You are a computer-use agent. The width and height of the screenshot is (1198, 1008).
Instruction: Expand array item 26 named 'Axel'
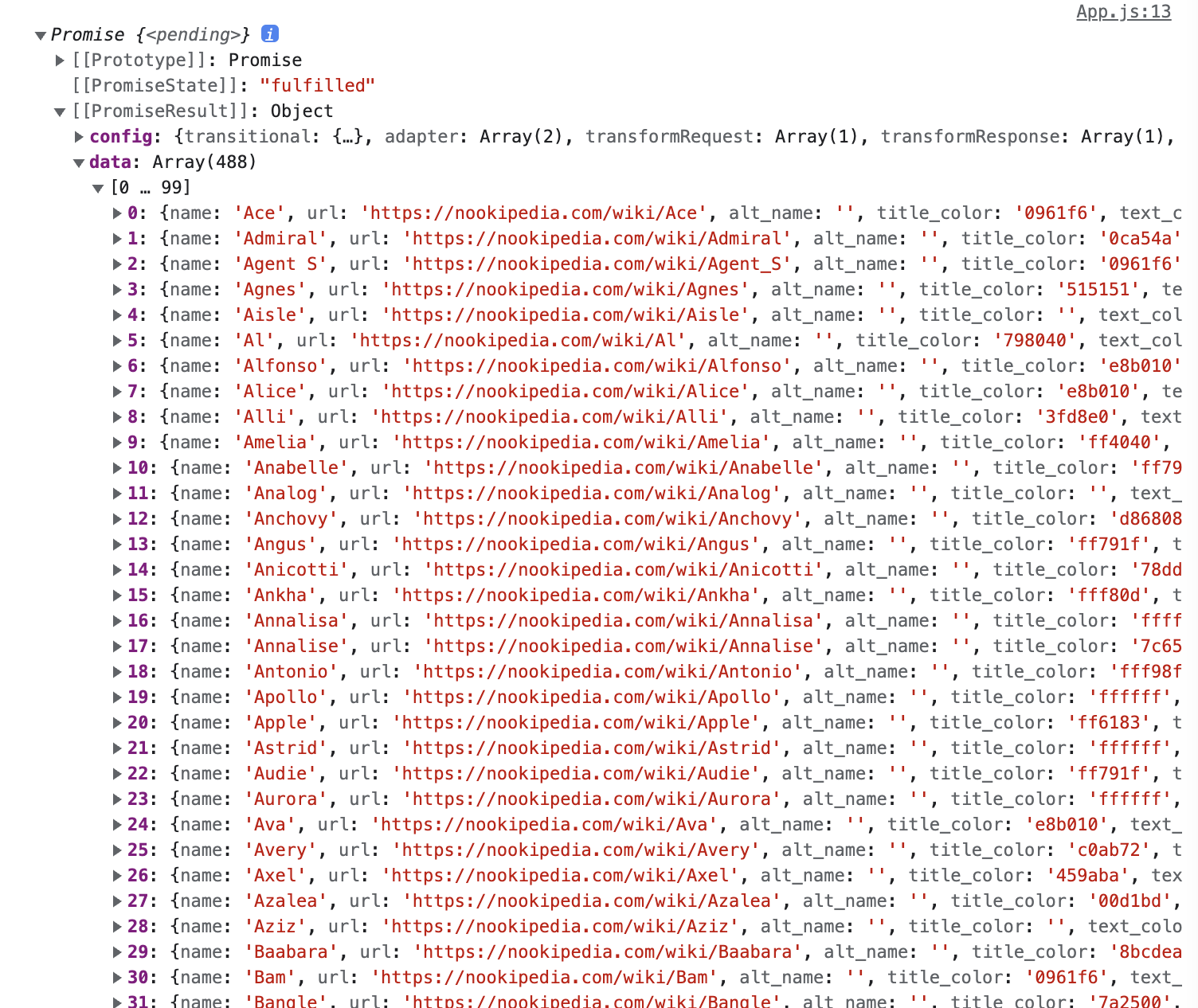(x=117, y=876)
